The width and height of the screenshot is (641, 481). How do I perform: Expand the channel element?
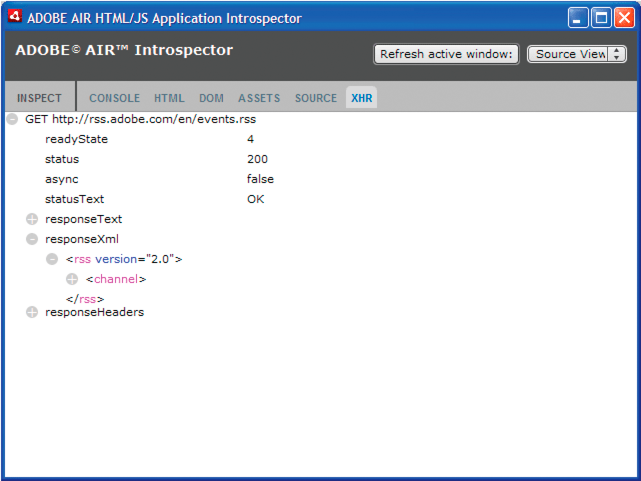point(72,279)
